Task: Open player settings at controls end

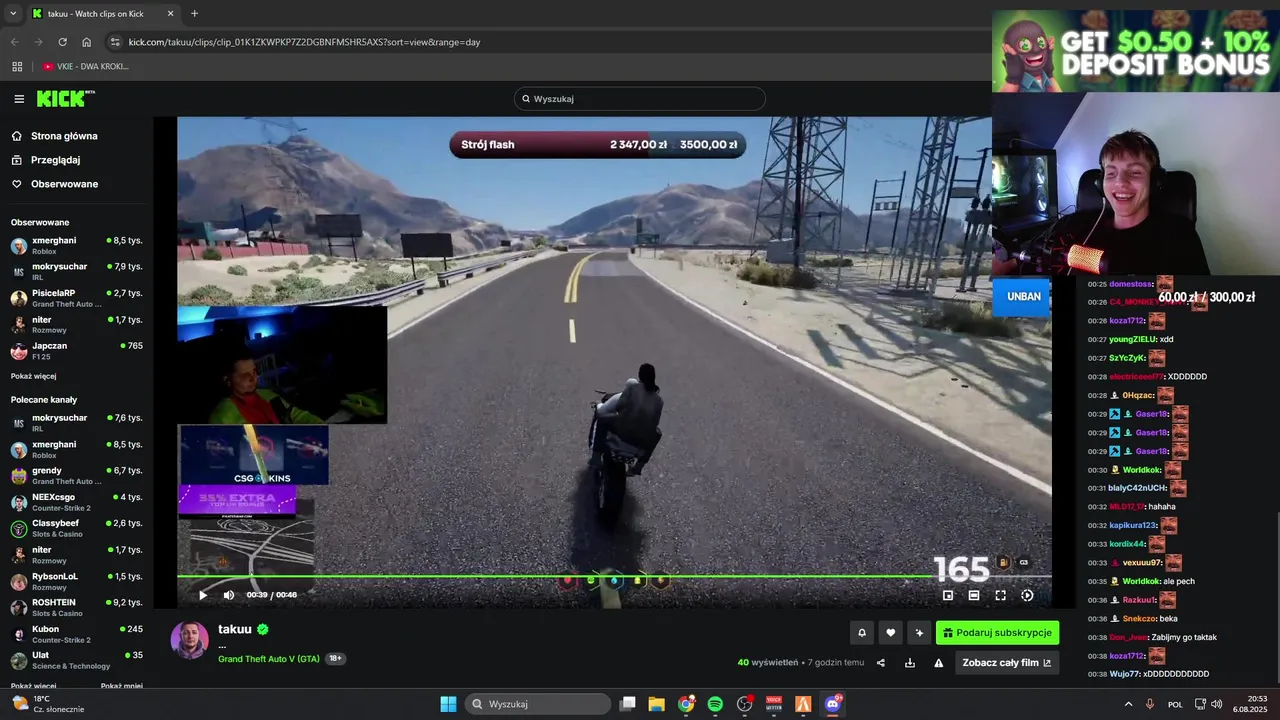Action: tap(1027, 595)
